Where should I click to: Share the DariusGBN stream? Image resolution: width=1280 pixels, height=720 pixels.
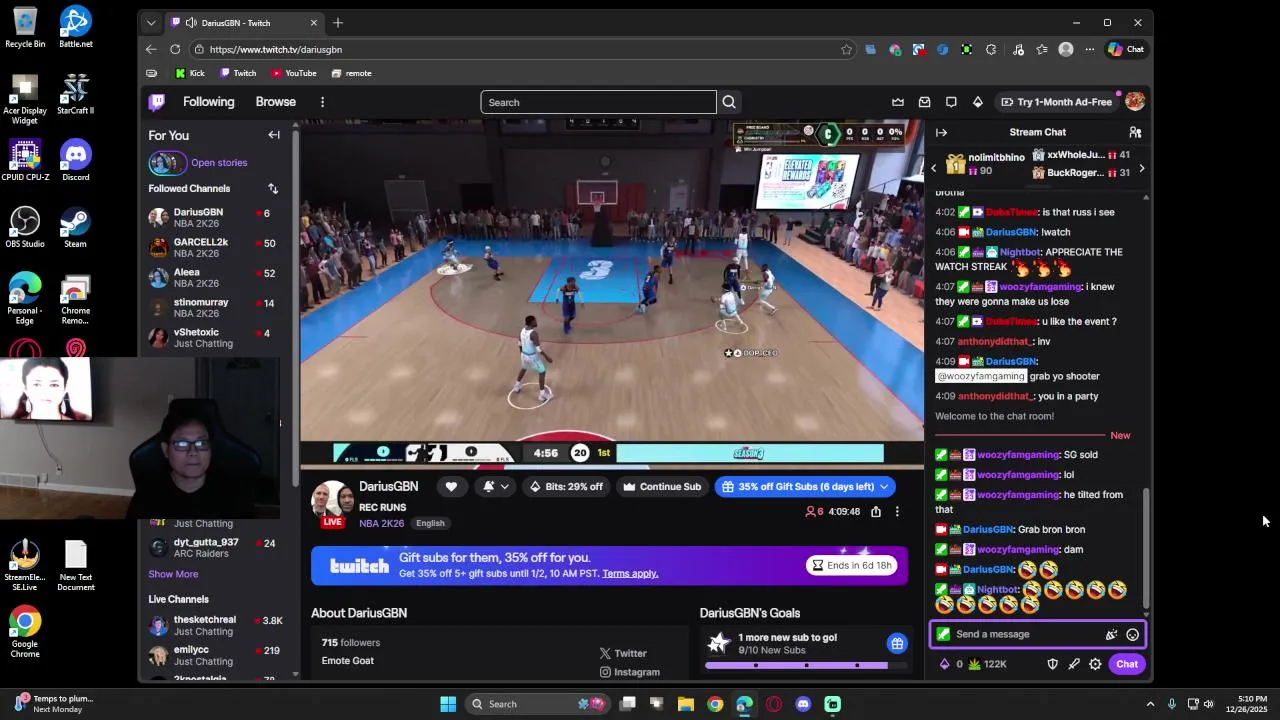pos(876,512)
